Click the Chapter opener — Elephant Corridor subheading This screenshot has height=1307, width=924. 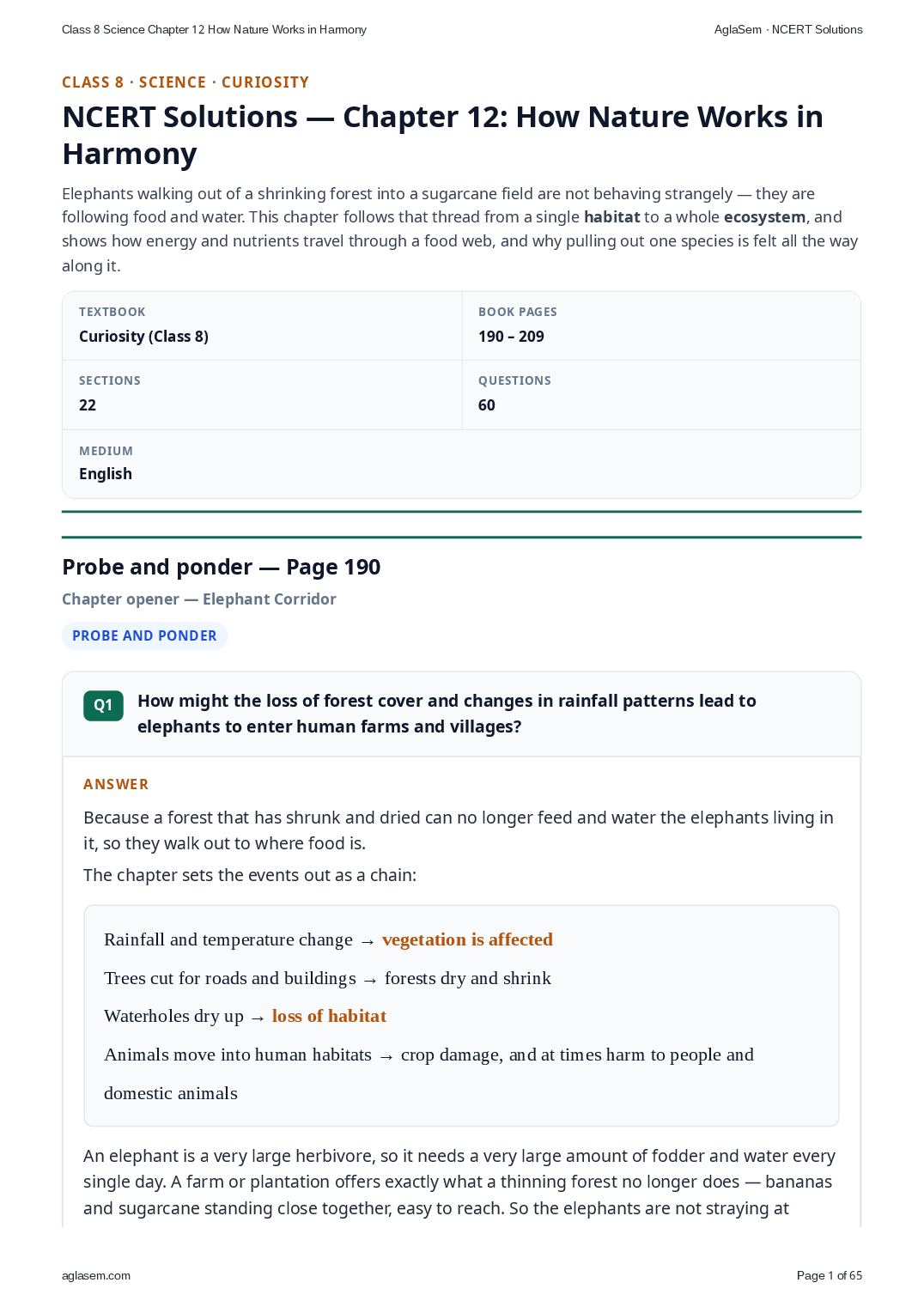pos(199,599)
